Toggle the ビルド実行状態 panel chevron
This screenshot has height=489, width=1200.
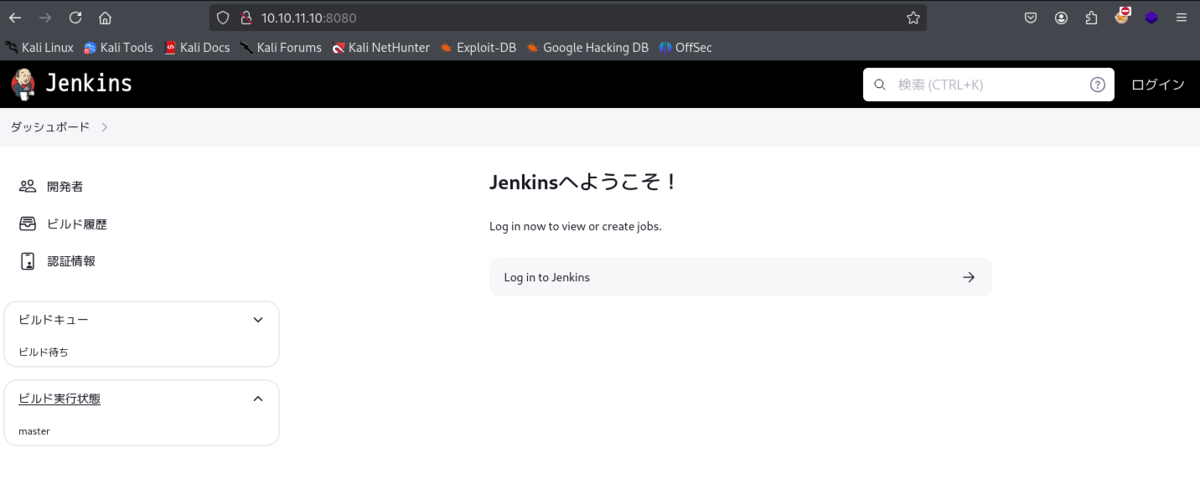pyautogui.click(x=258, y=399)
